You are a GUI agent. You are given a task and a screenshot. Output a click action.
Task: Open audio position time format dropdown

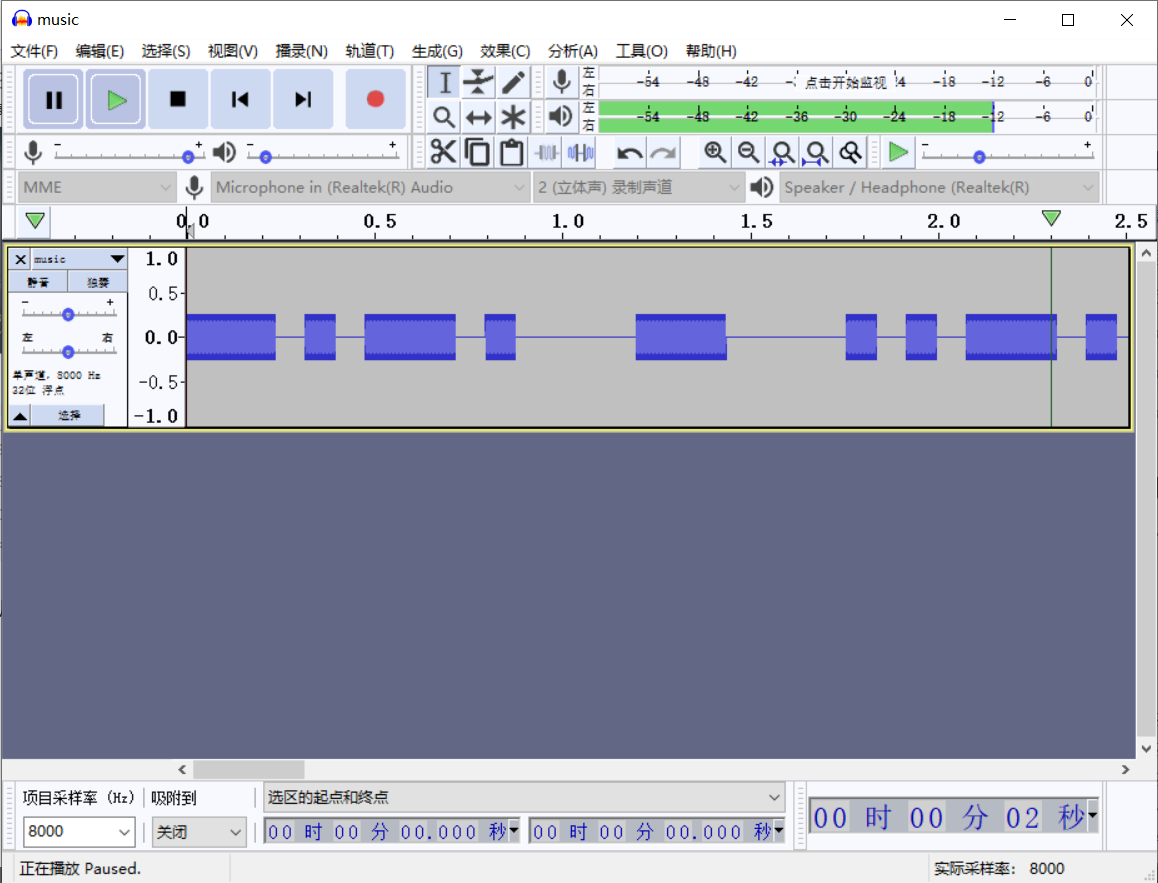[x=1092, y=816]
